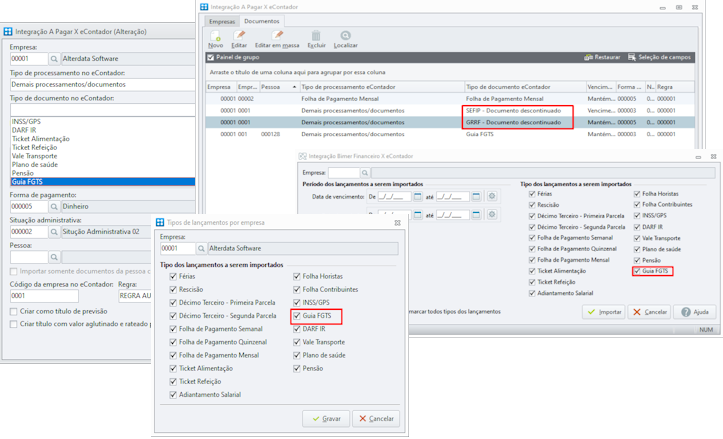Click the Importar button
This screenshot has height=439, width=723.
point(604,312)
